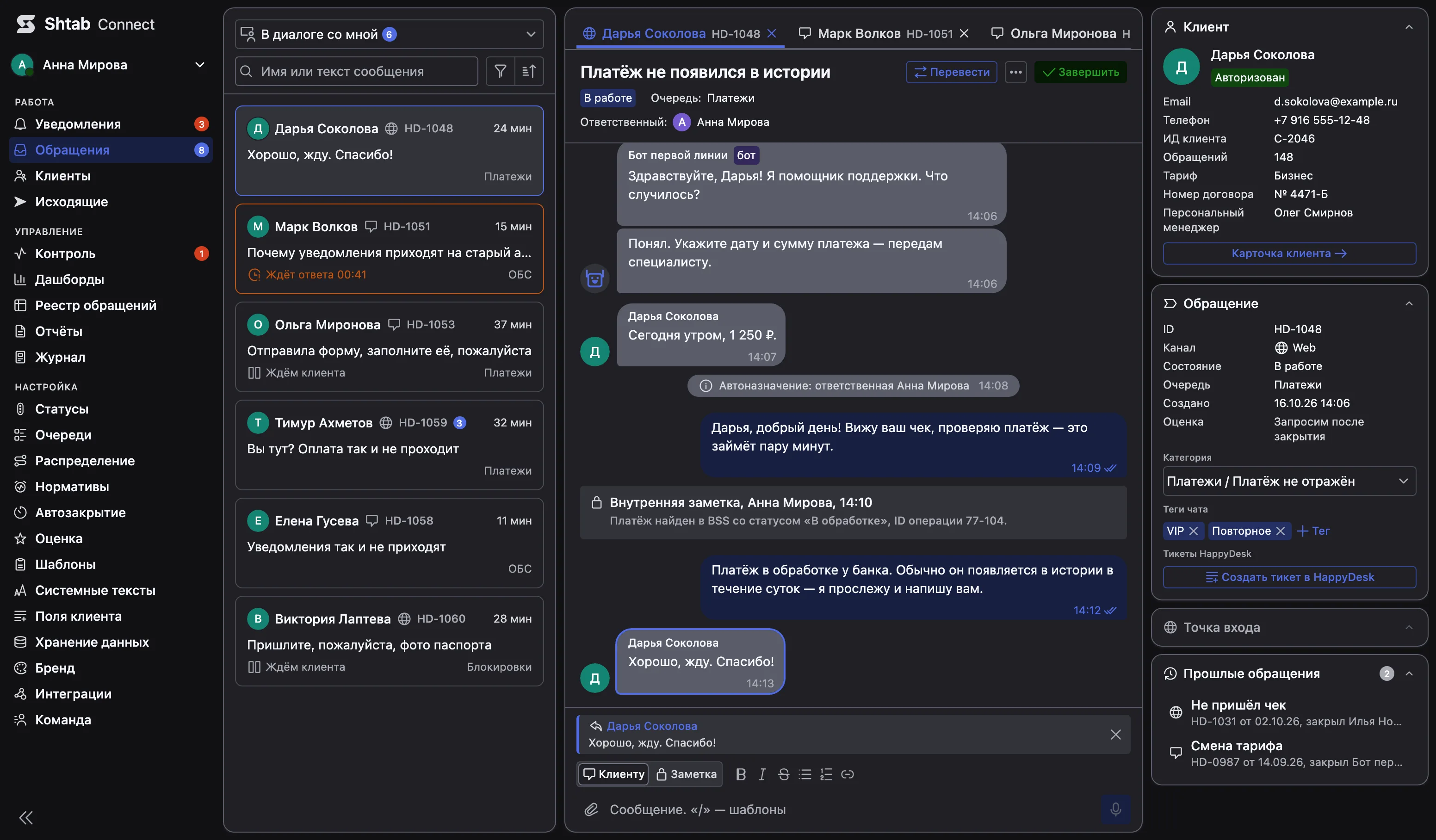Apply strikethrough formatting in the editor
Viewport: 1436px width, 840px height.
point(784,774)
